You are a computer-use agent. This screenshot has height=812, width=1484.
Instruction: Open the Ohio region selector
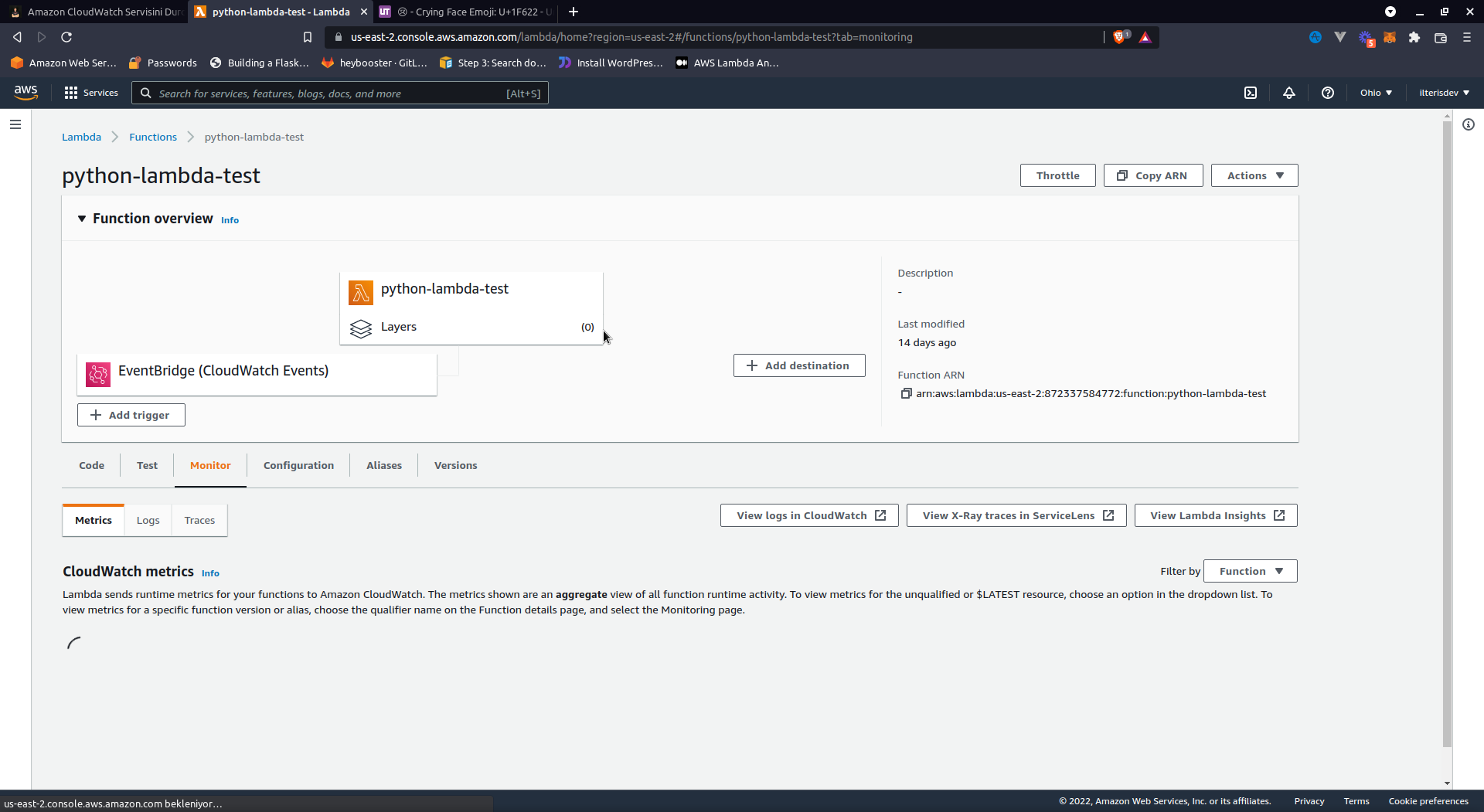pos(1376,93)
